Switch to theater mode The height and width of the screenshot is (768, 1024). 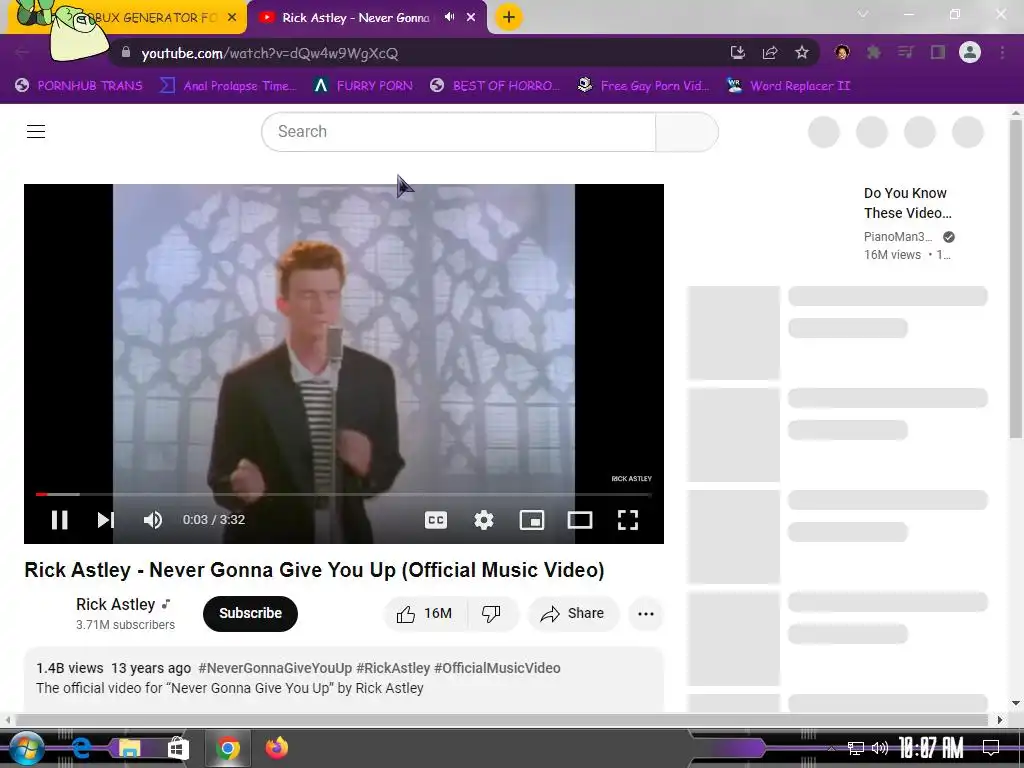580,520
